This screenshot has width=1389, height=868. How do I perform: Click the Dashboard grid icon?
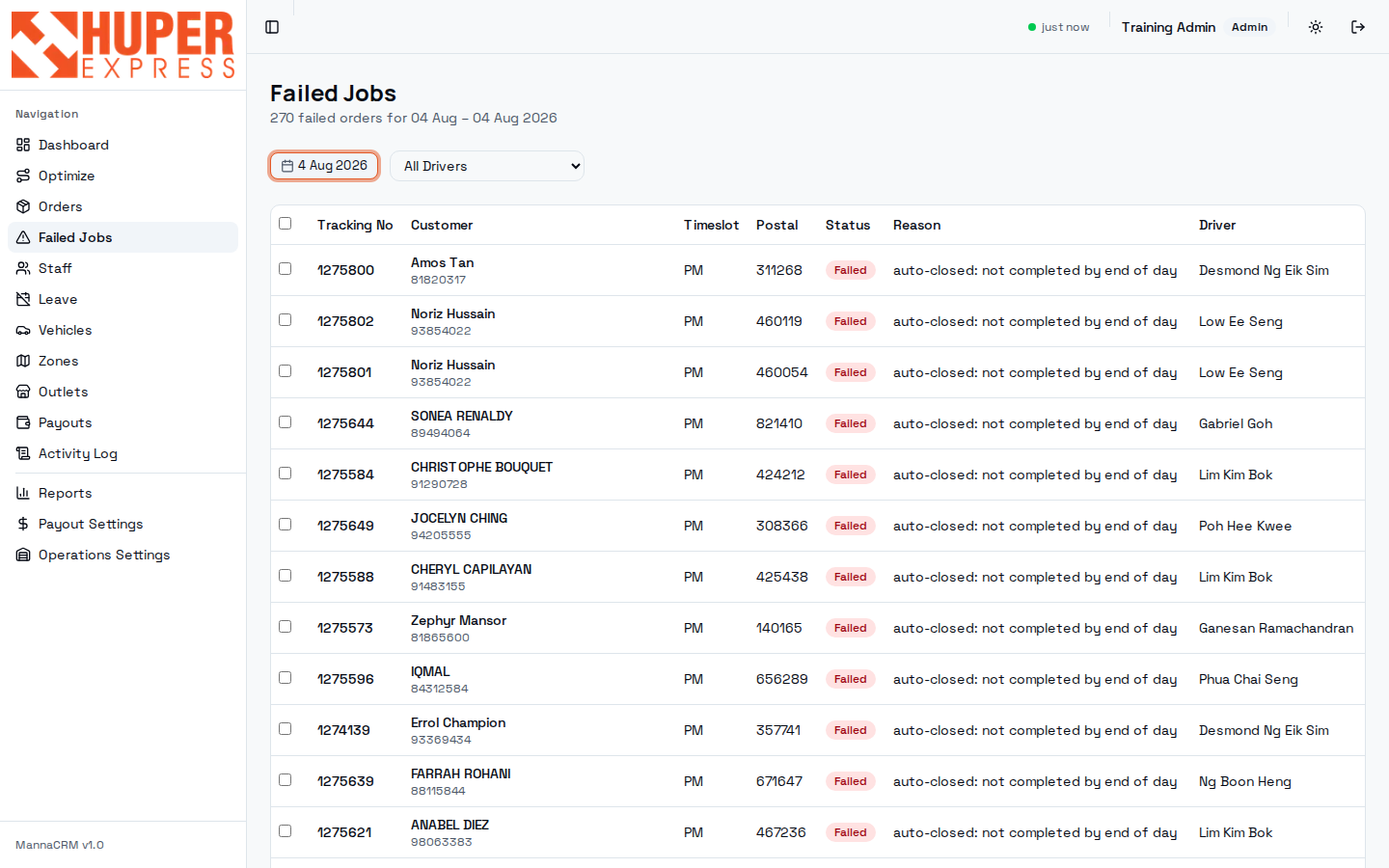click(23, 145)
